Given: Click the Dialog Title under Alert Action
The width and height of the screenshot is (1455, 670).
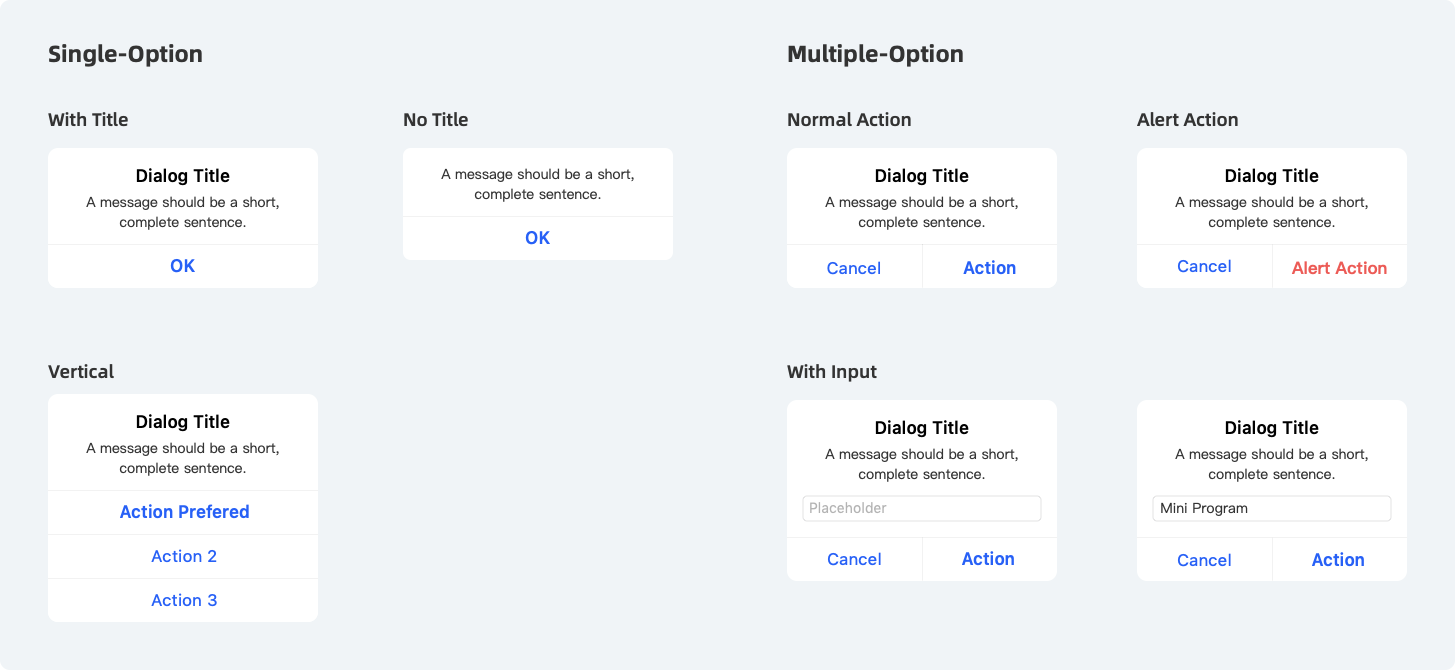Looking at the screenshot, I should tap(1271, 176).
